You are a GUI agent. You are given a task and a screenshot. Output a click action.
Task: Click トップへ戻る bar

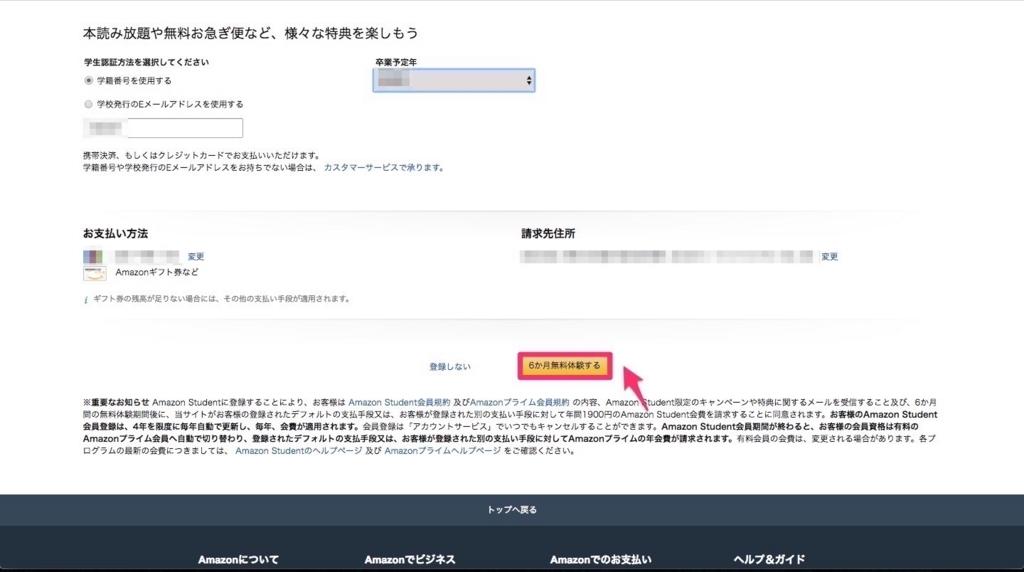click(512, 510)
